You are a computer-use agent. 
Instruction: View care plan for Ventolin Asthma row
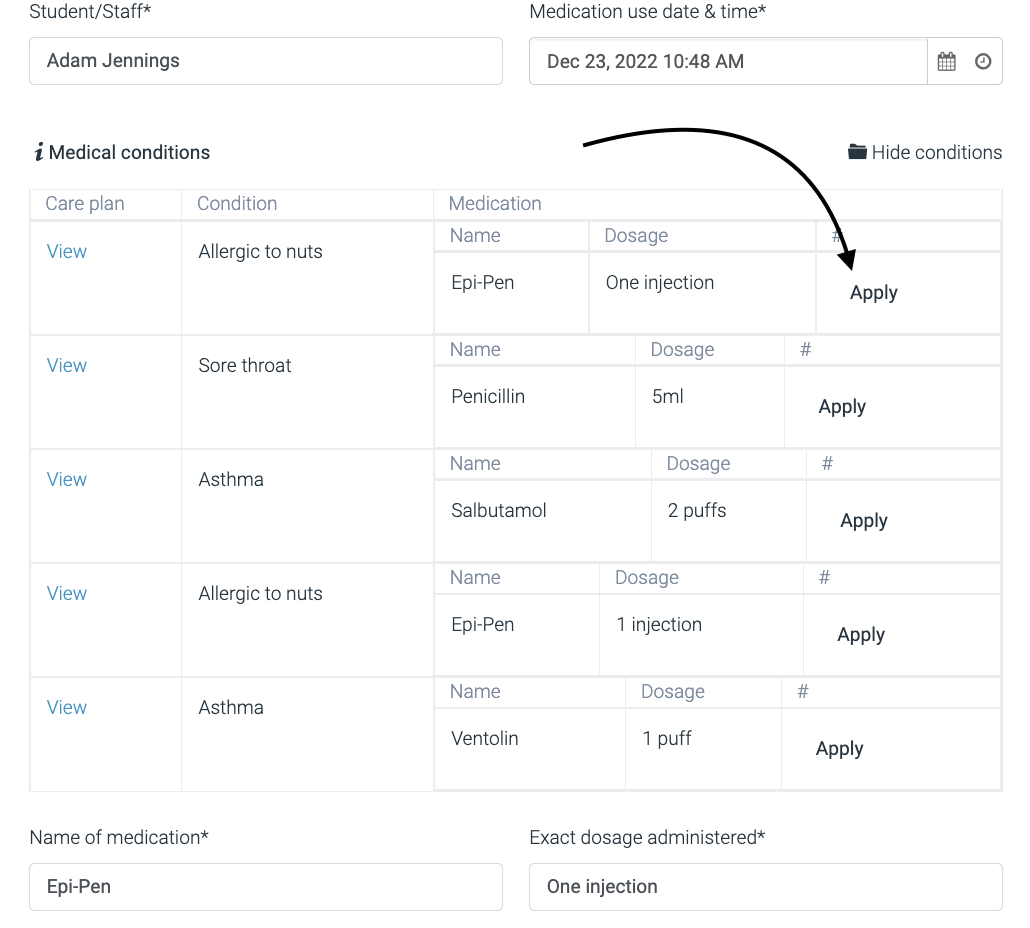[x=67, y=707]
